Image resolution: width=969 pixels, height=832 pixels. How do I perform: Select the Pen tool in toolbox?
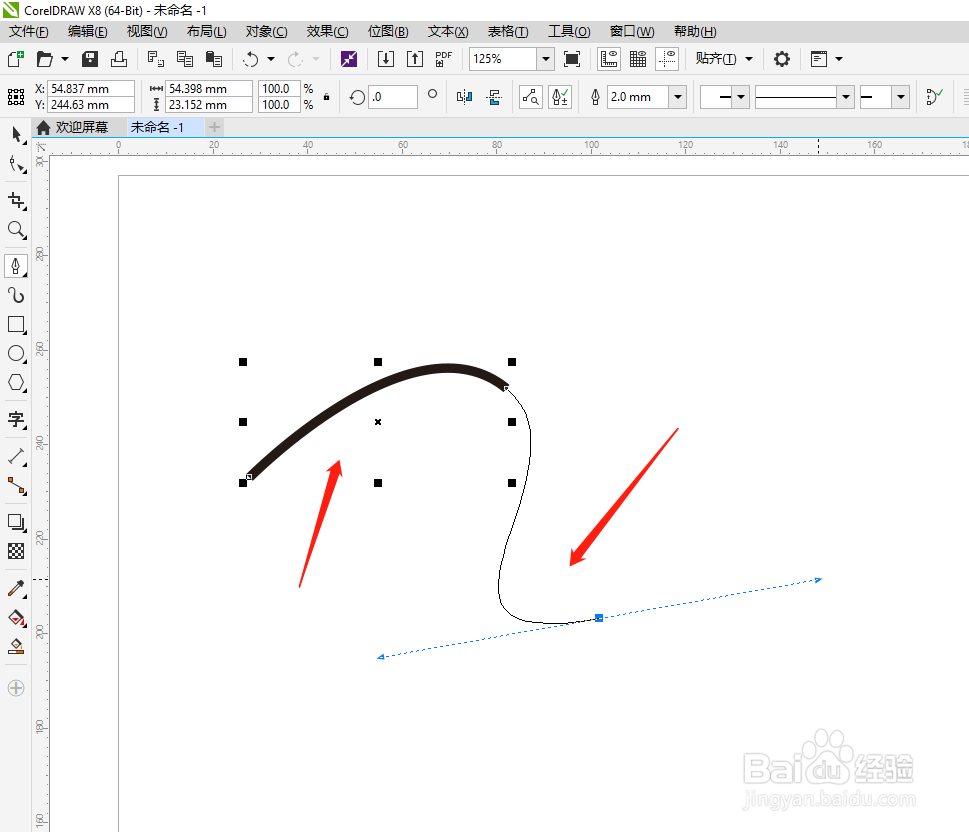point(16,266)
